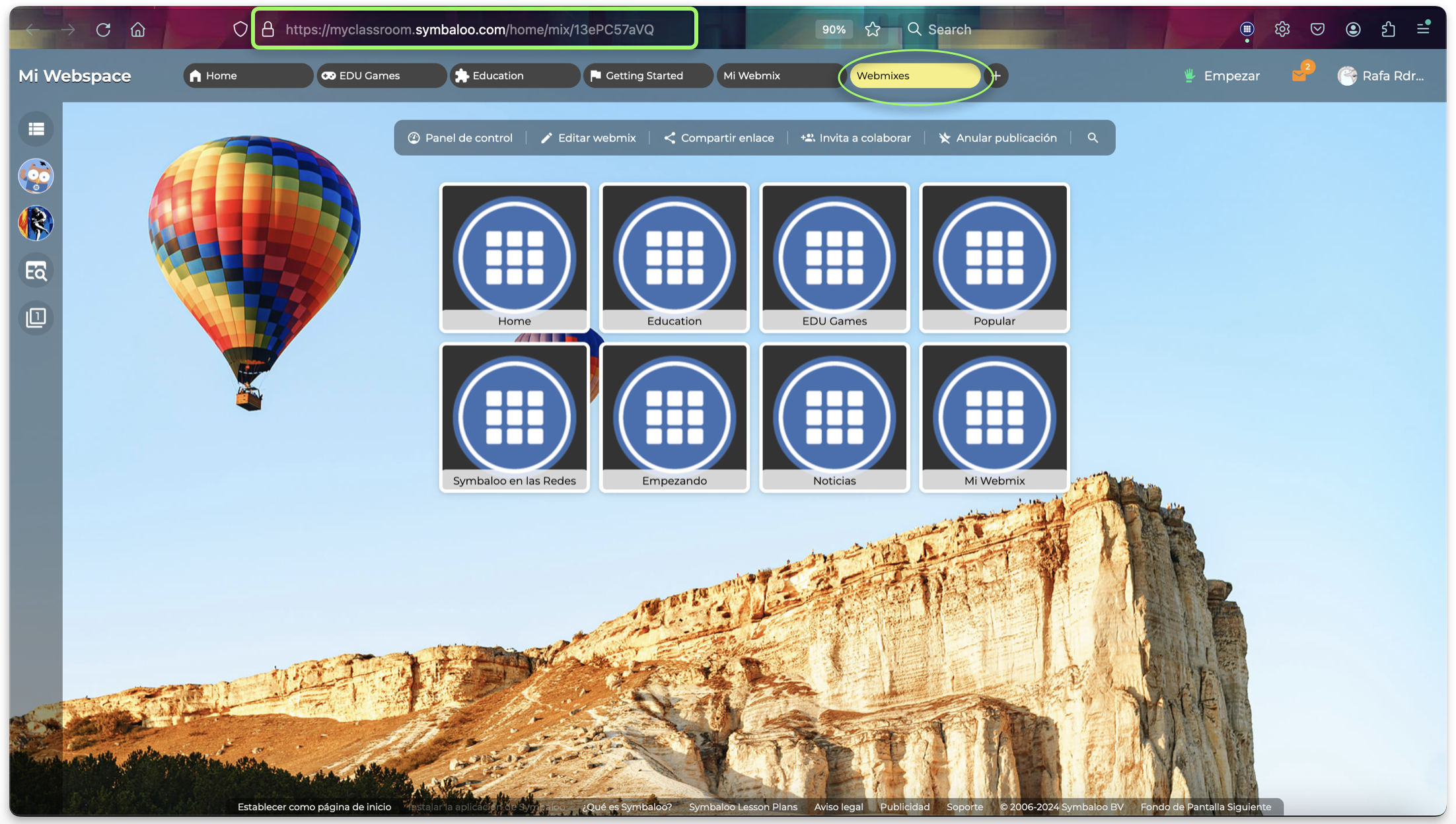Open the Mi Webmix tile
Viewport: 1456px width, 824px height.
(994, 417)
